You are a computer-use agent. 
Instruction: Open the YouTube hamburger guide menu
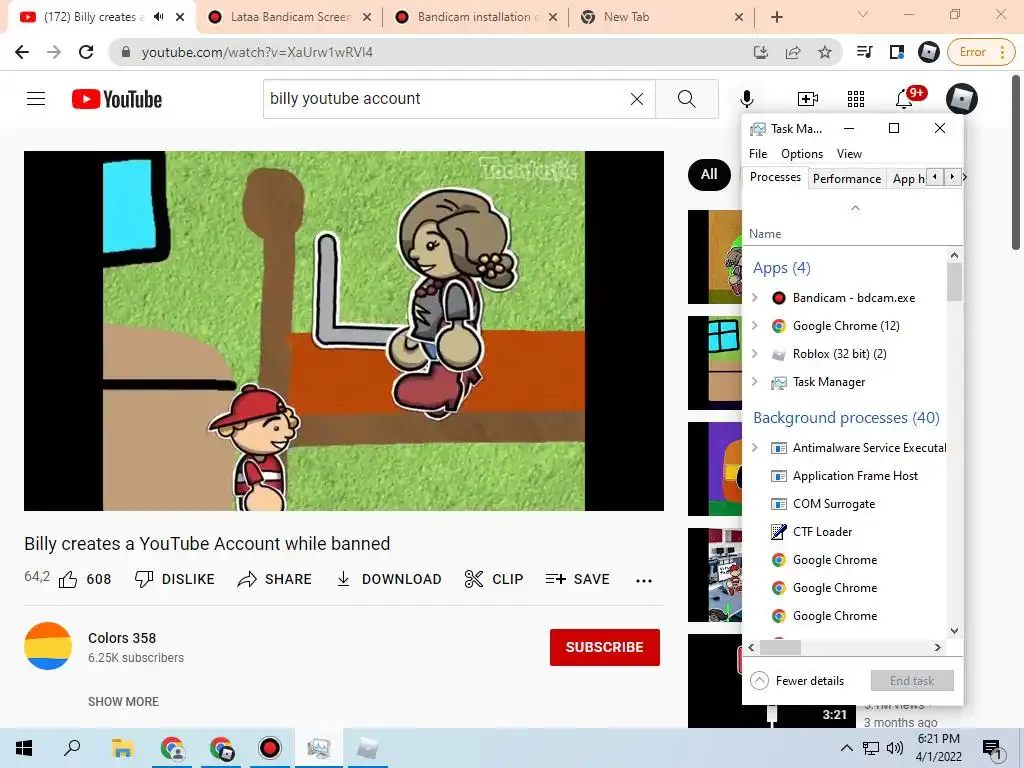(x=36, y=99)
